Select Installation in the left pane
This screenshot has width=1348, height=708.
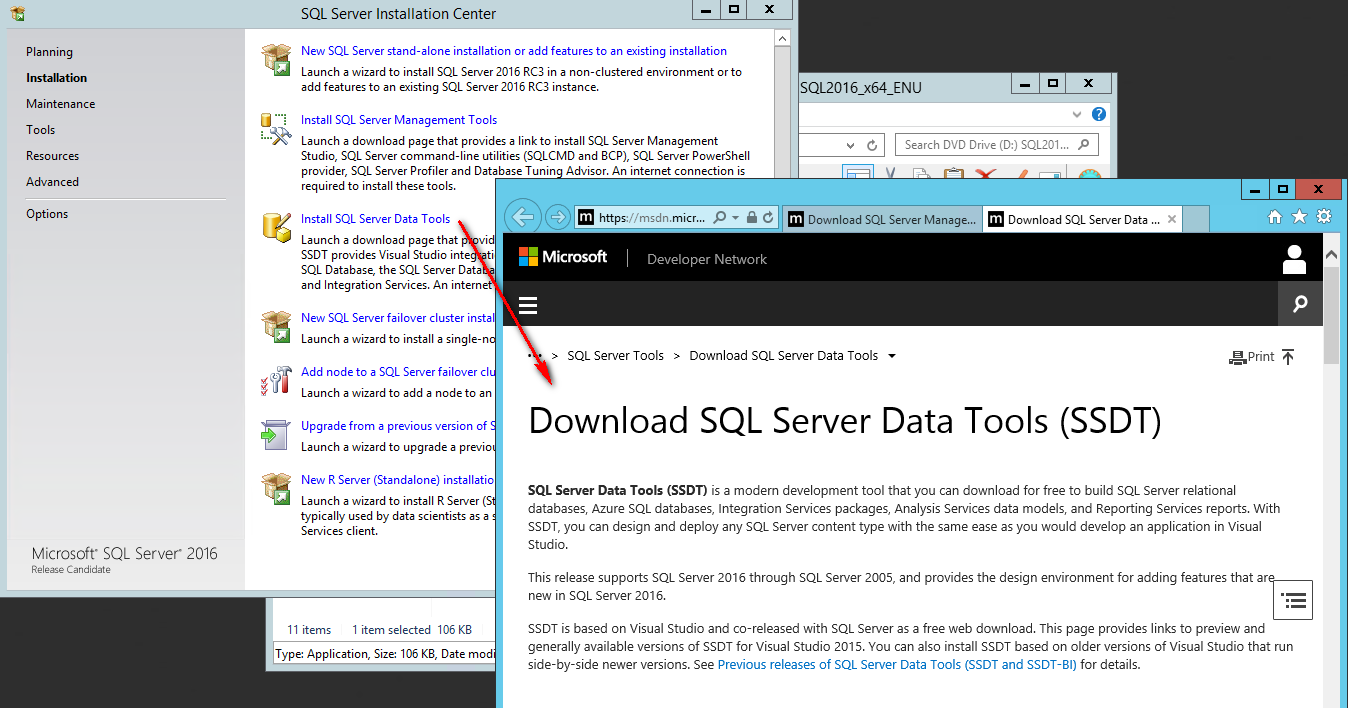pos(56,78)
